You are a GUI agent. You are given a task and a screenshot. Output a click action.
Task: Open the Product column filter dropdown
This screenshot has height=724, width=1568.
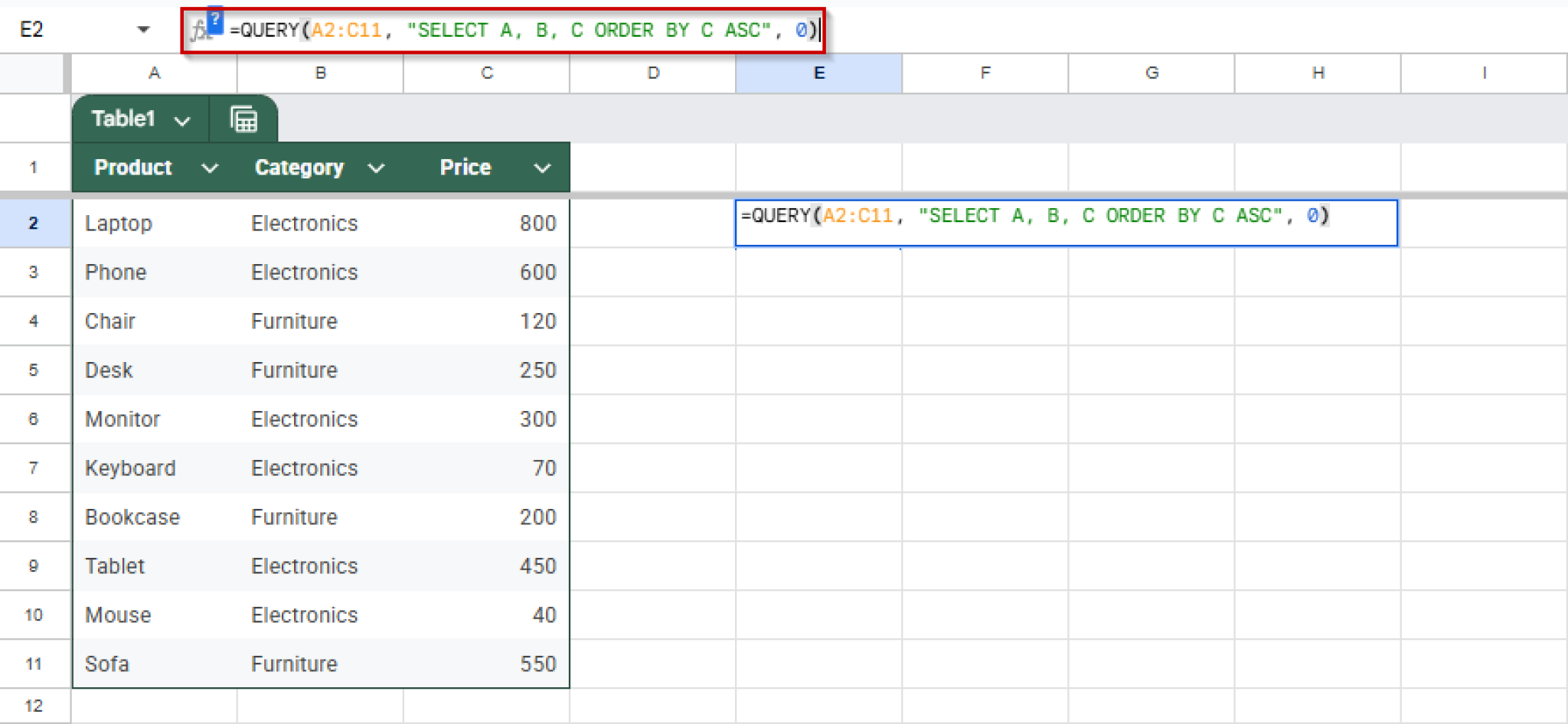point(211,168)
